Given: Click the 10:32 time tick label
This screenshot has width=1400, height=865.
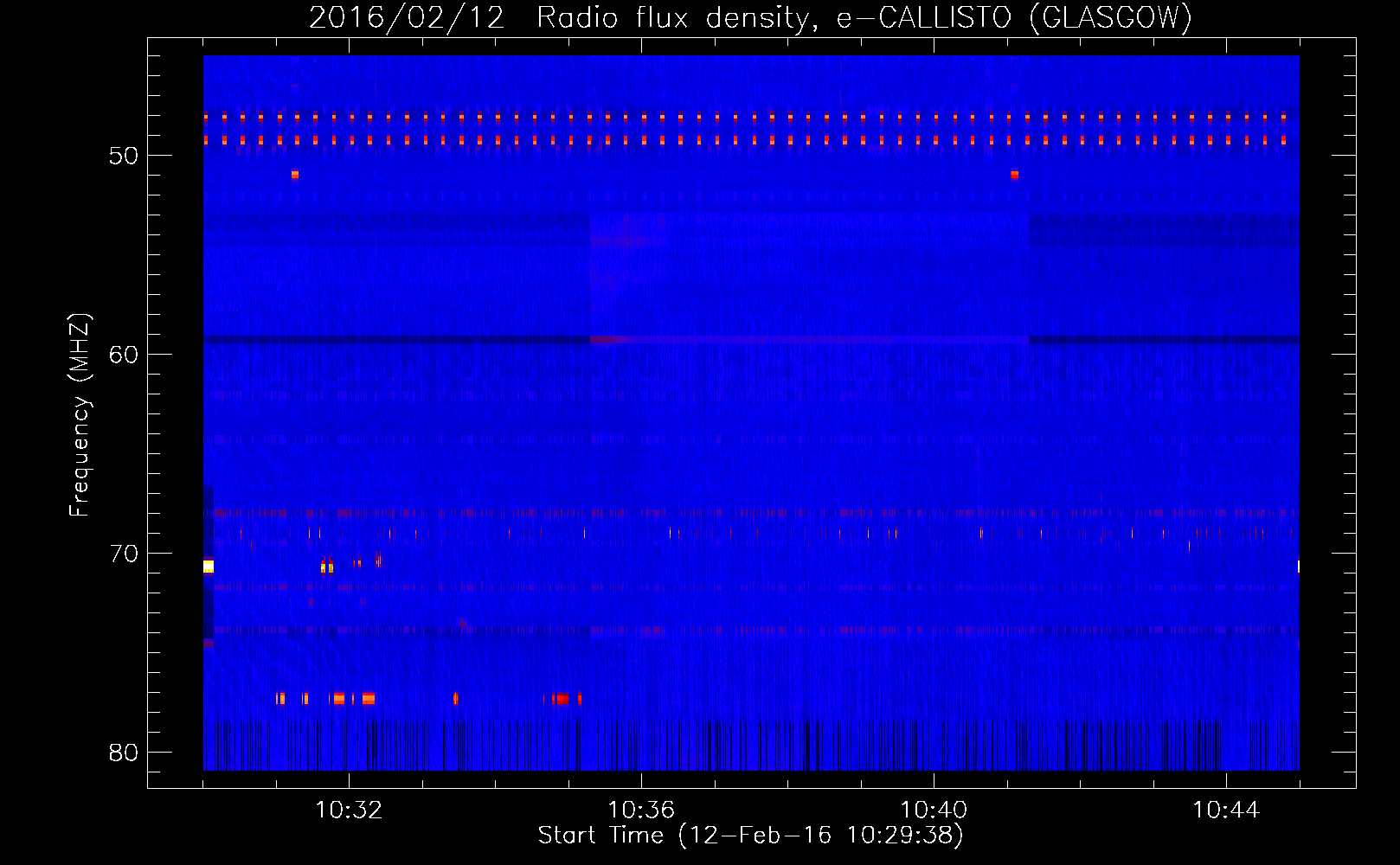Looking at the screenshot, I should click(x=349, y=811).
